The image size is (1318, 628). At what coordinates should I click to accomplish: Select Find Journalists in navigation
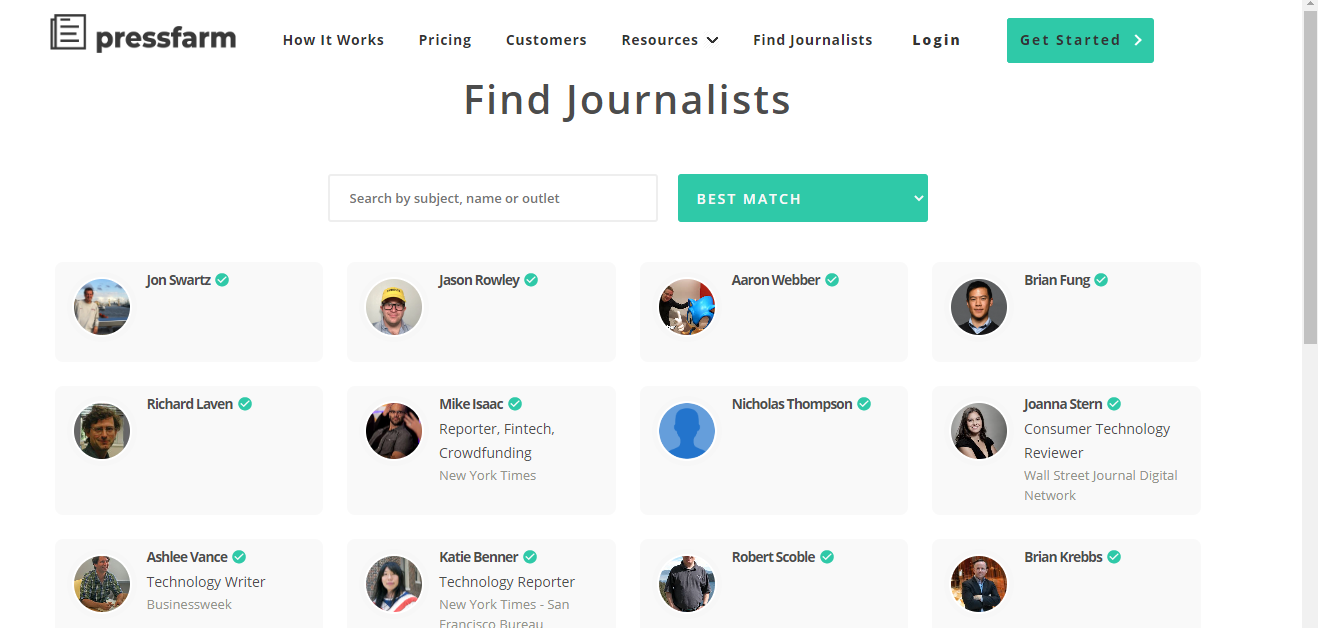point(813,40)
